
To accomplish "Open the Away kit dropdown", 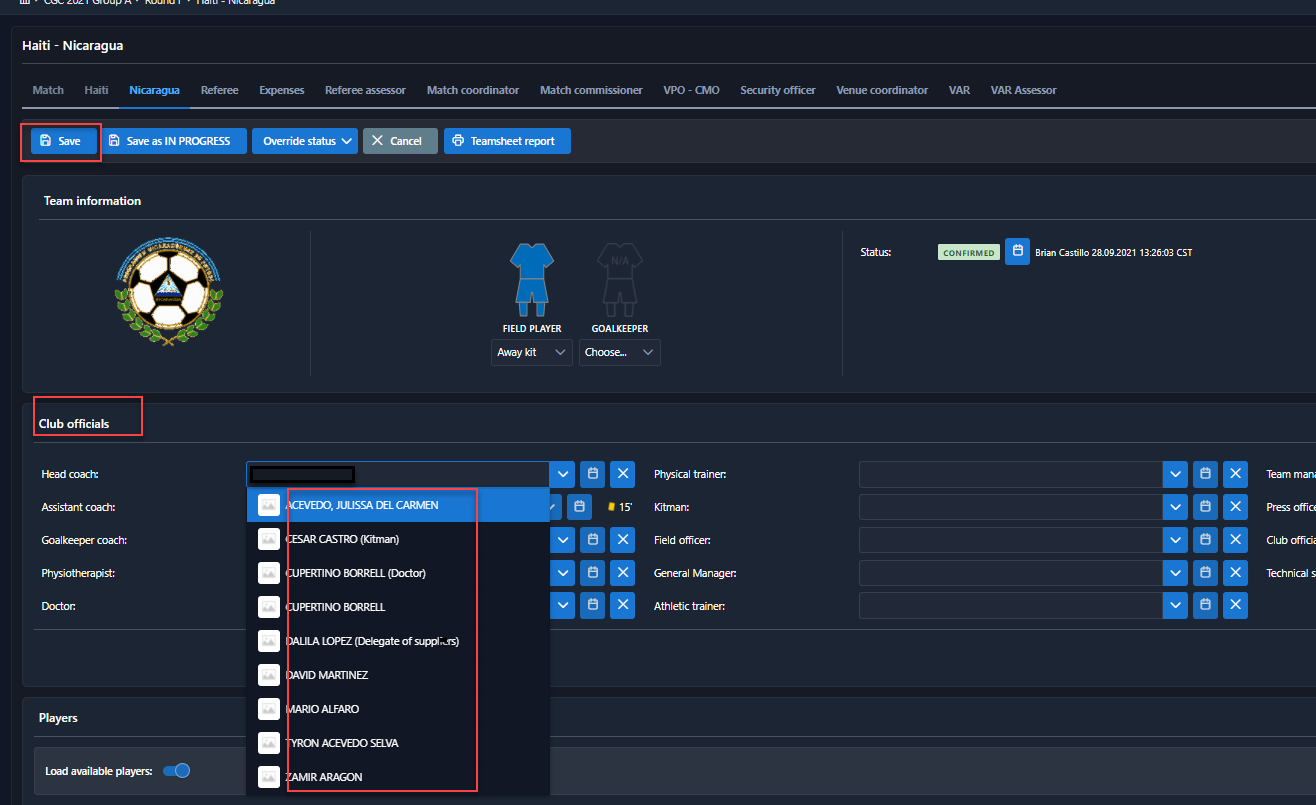I will pos(531,353).
